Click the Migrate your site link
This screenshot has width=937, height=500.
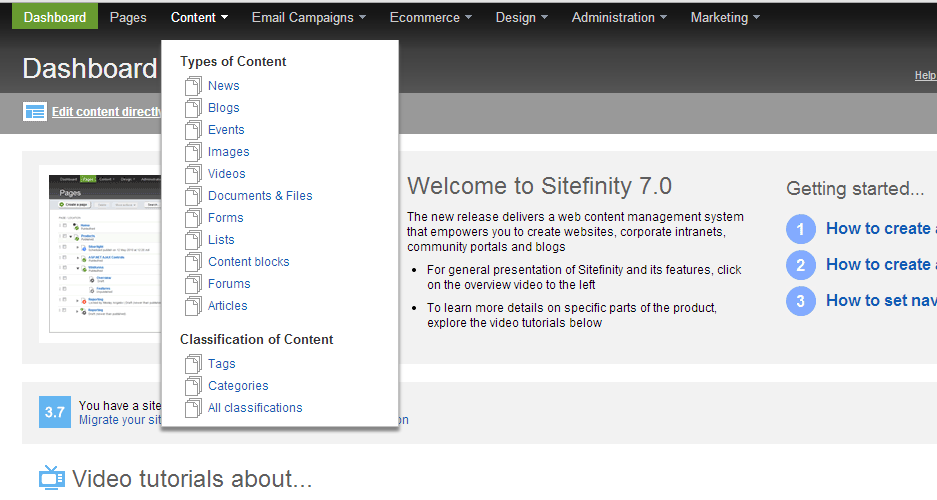[120, 420]
